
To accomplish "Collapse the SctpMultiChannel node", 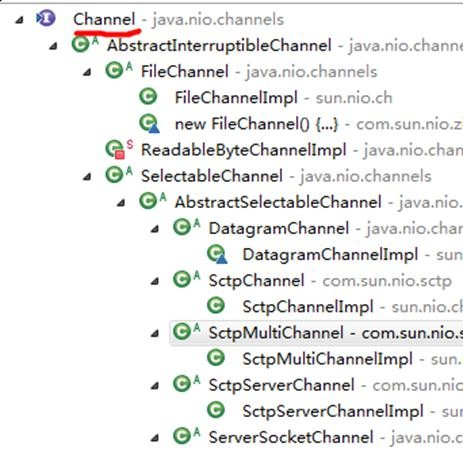I will [x=155, y=333].
